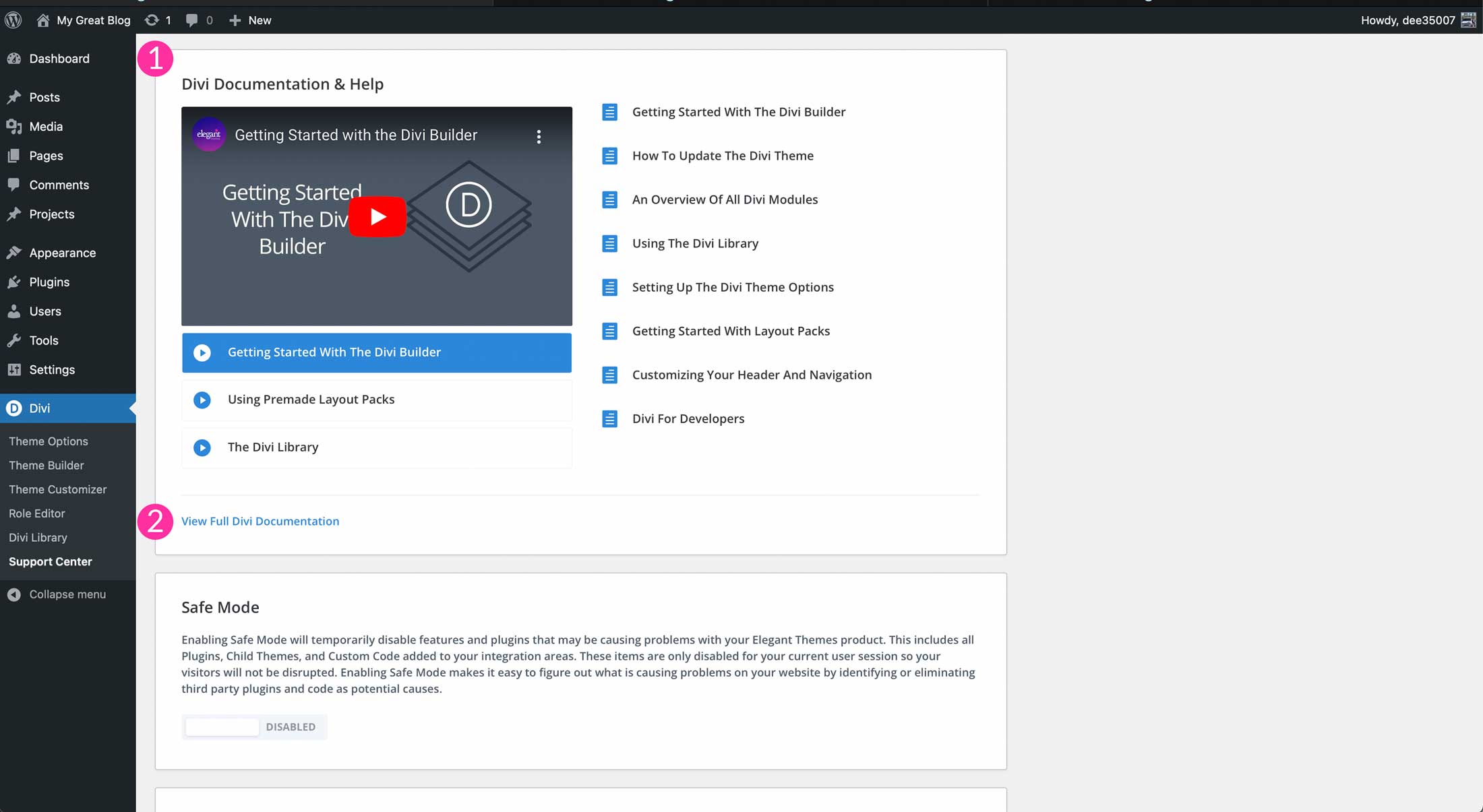Click View Full Divi Documentation
Viewport: 1483px width, 812px height.
pyautogui.click(x=260, y=520)
